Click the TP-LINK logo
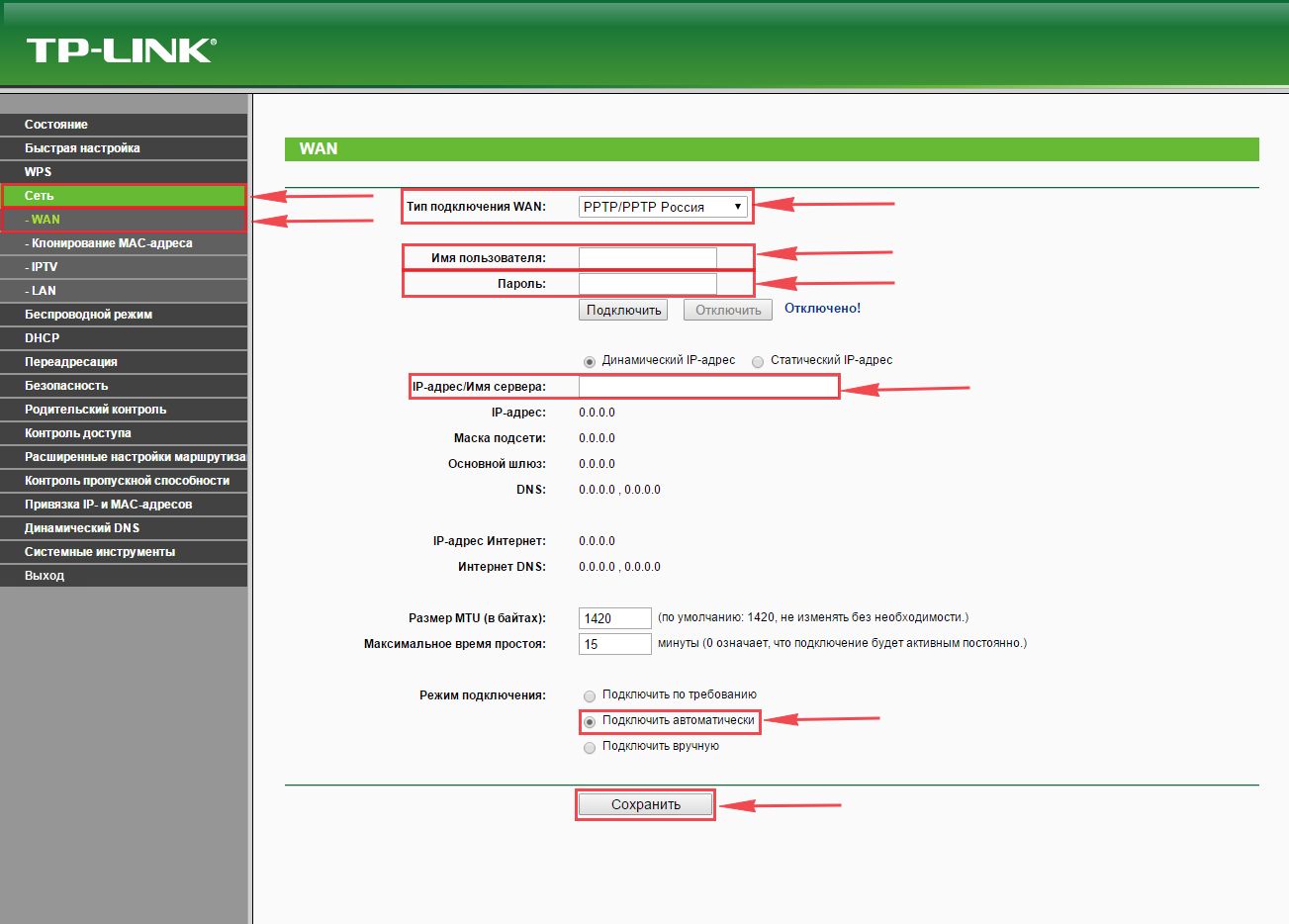1289x924 pixels. [x=121, y=50]
